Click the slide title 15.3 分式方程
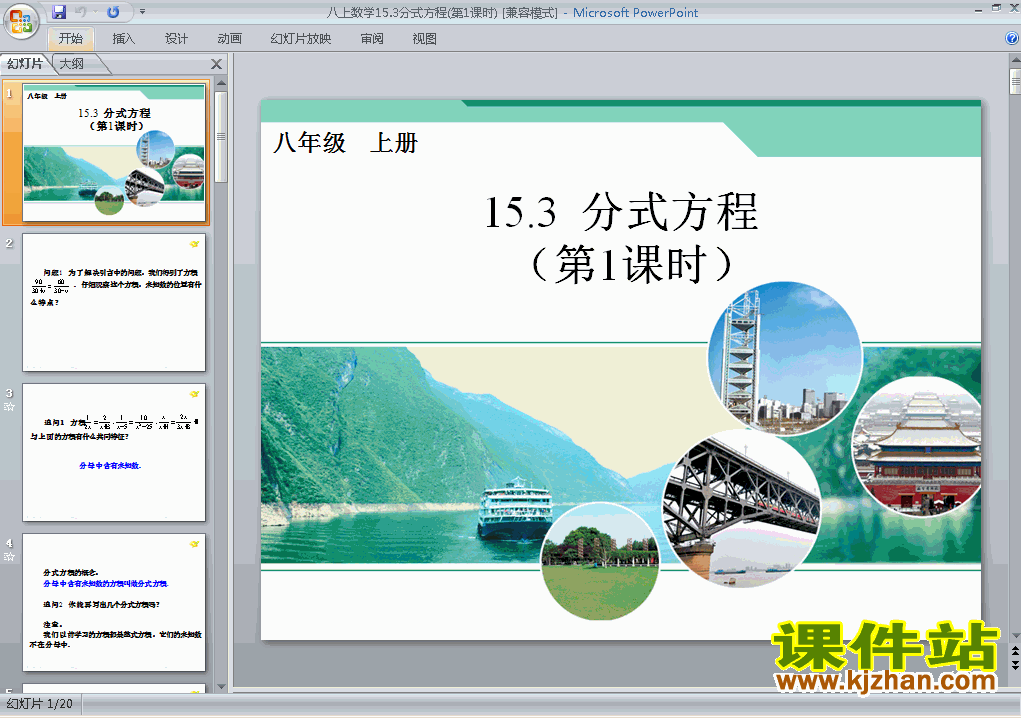Screen dimensions: 1021x718 tap(621, 212)
